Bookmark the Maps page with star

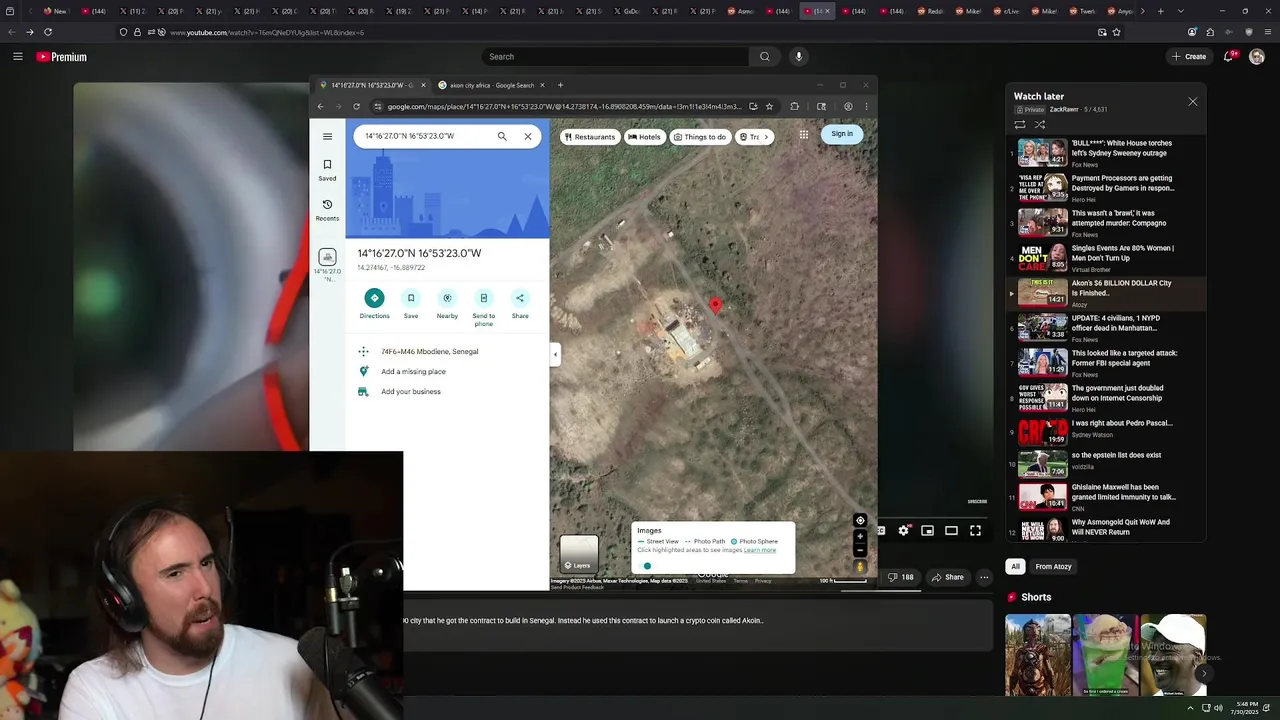pos(769,106)
